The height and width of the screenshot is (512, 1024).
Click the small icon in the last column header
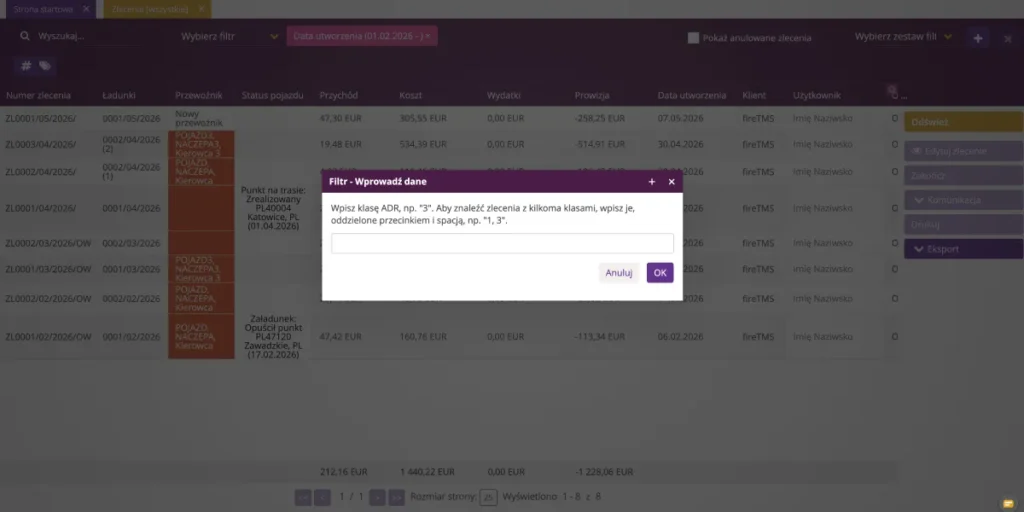892,89
